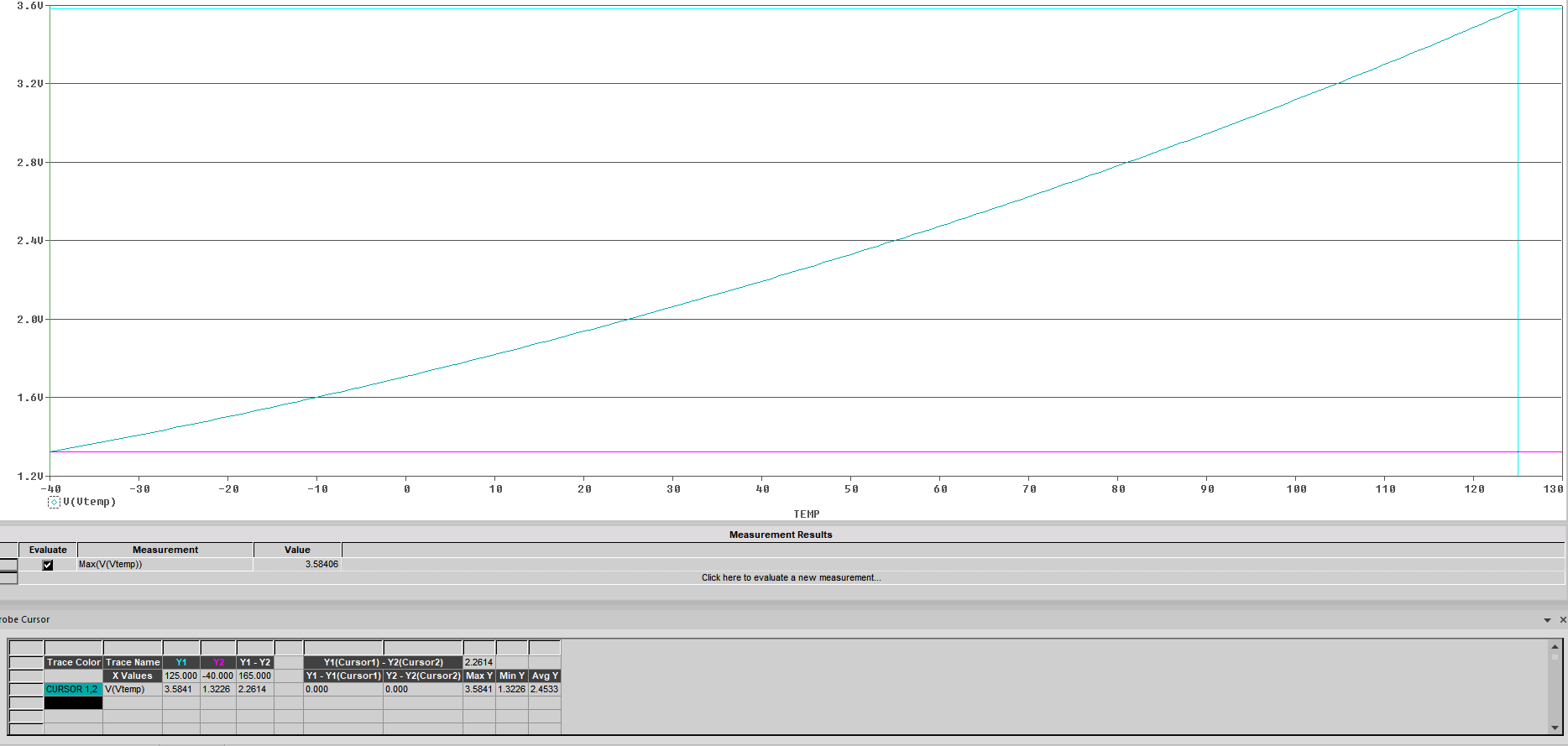Viewport: 1568px width, 746px height.
Task: Select the measurement value 3.58406 cell
Action: pyautogui.click(x=297, y=565)
